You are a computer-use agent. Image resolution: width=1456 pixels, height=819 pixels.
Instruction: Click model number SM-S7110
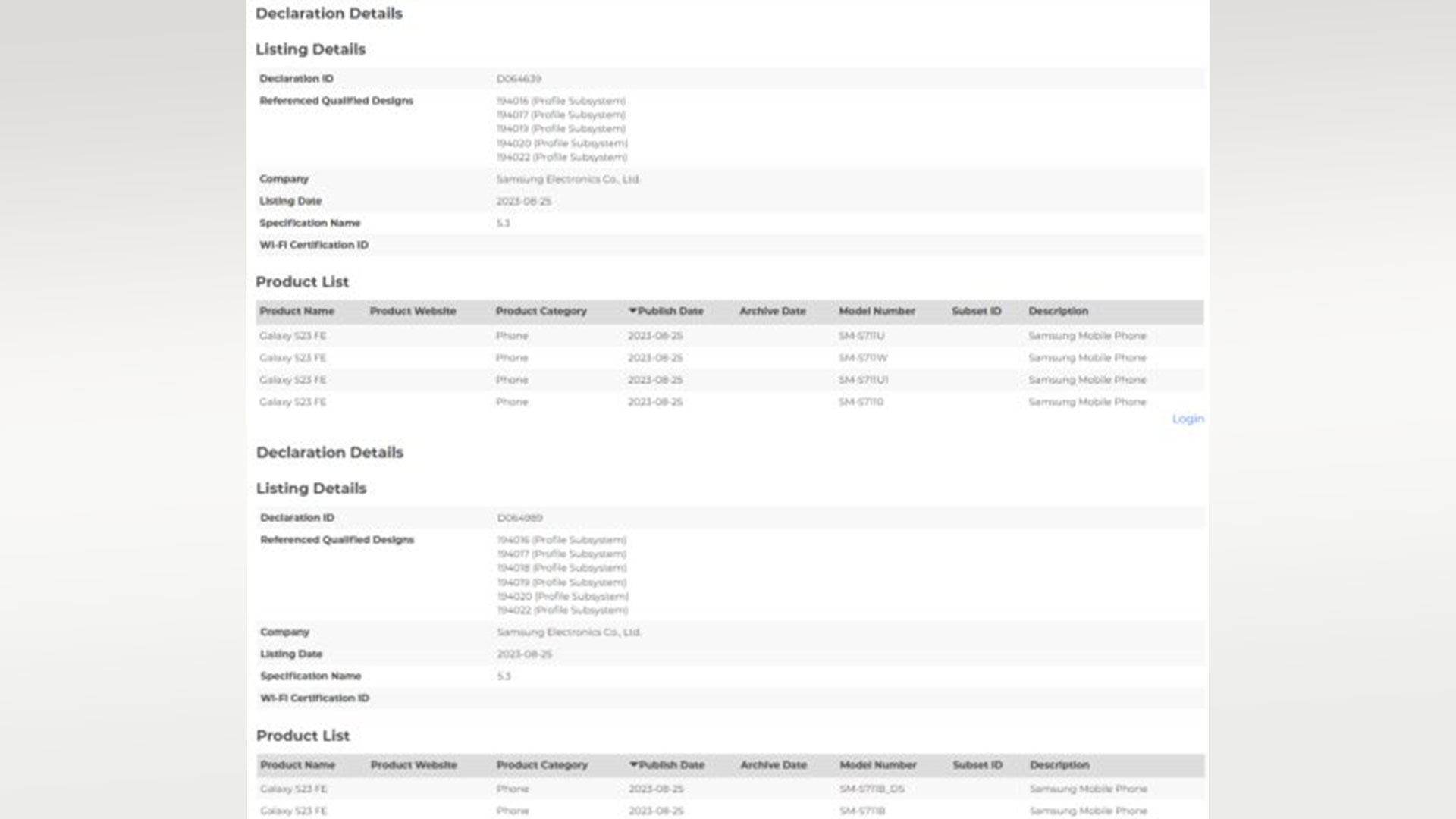861,402
